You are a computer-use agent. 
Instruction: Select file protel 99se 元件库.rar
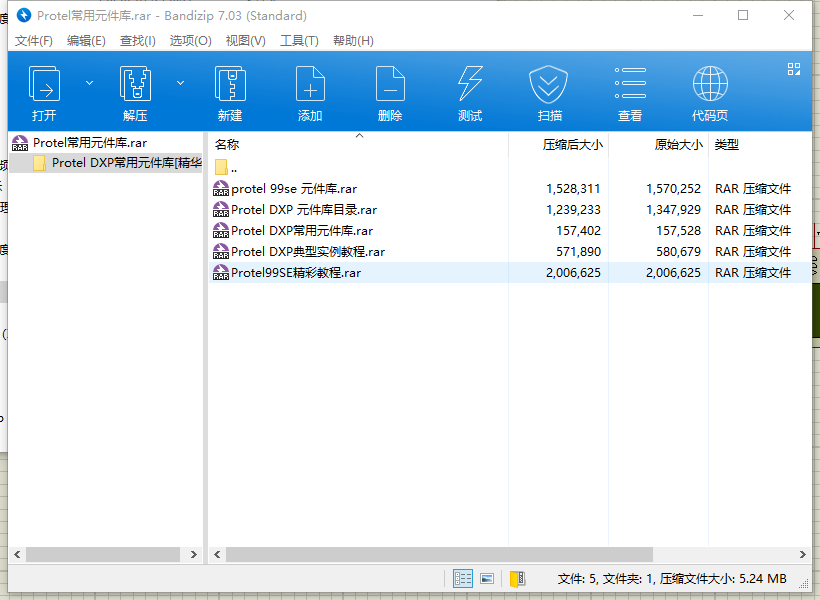(294, 189)
